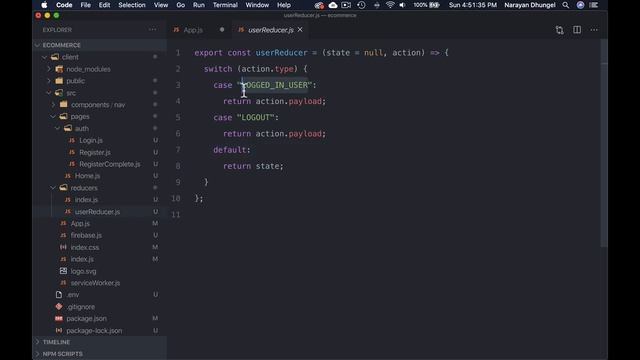
Task: Collapse the auth folder
Action: (x=58, y=128)
